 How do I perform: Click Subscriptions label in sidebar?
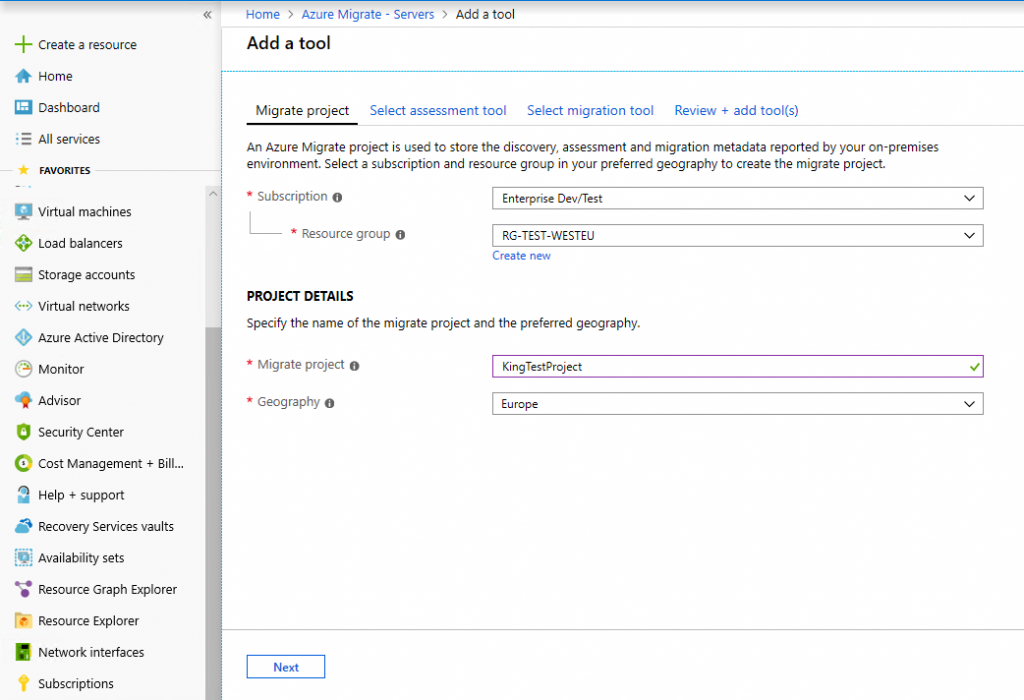pos(76,683)
